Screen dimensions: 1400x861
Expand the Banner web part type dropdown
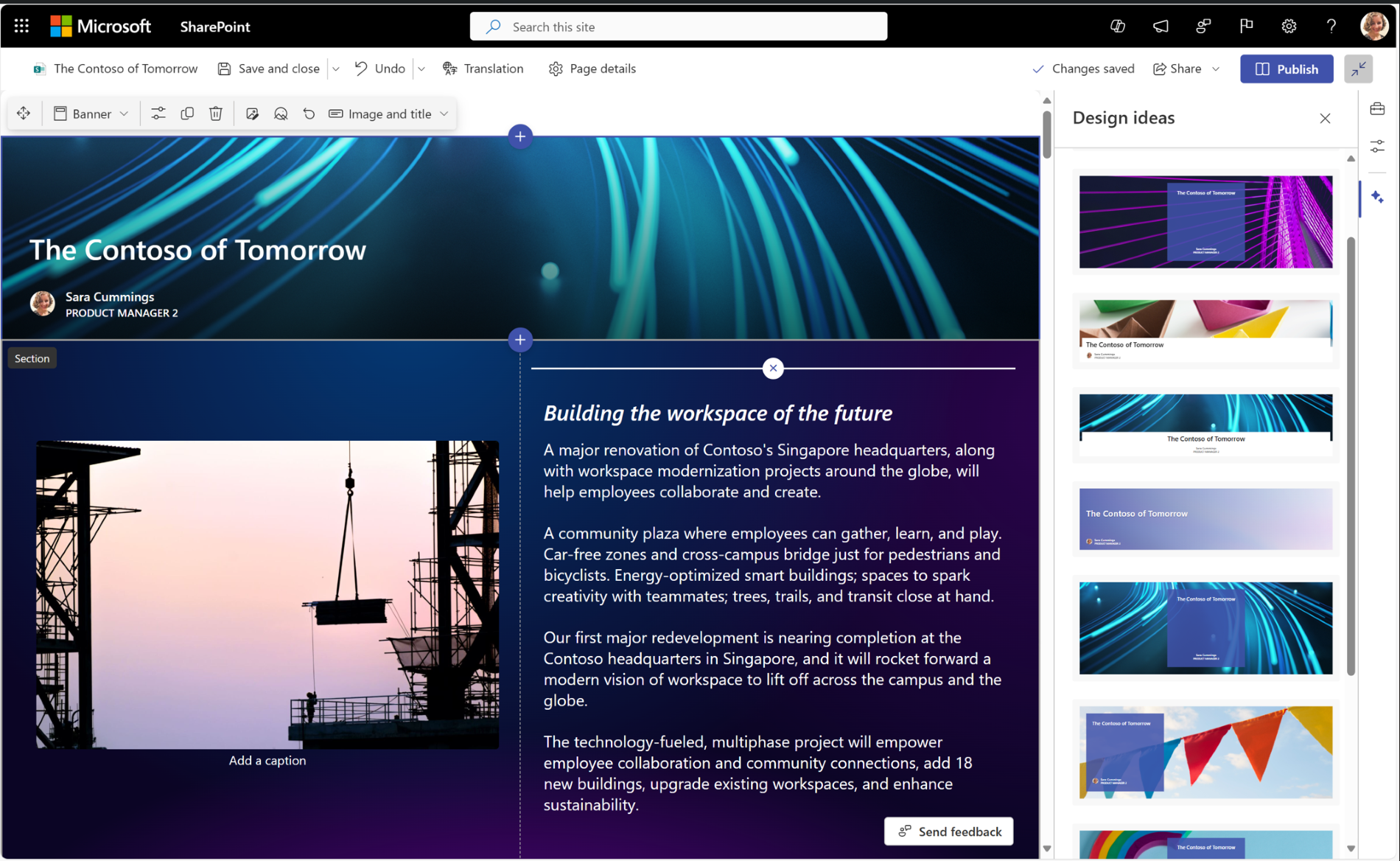(x=124, y=114)
